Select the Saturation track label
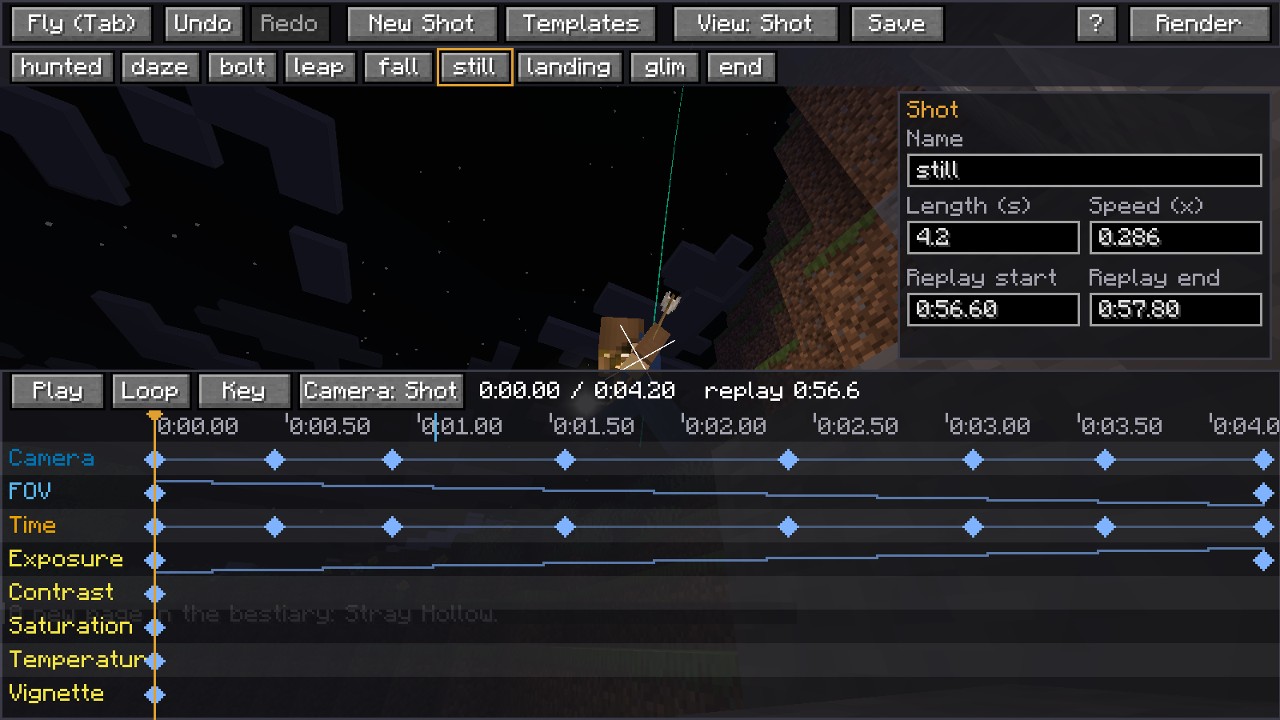The height and width of the screenshot is (720, 1280). pos(70,626)
